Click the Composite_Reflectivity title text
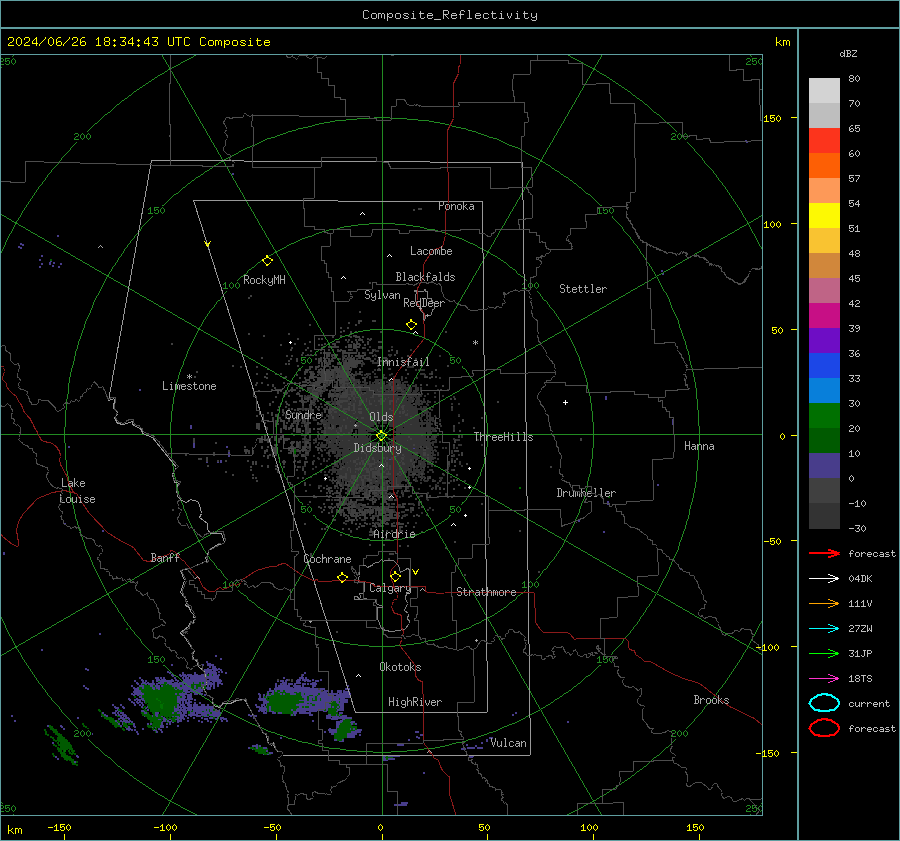Screen dimensions: 900x841 pos(450,15)
